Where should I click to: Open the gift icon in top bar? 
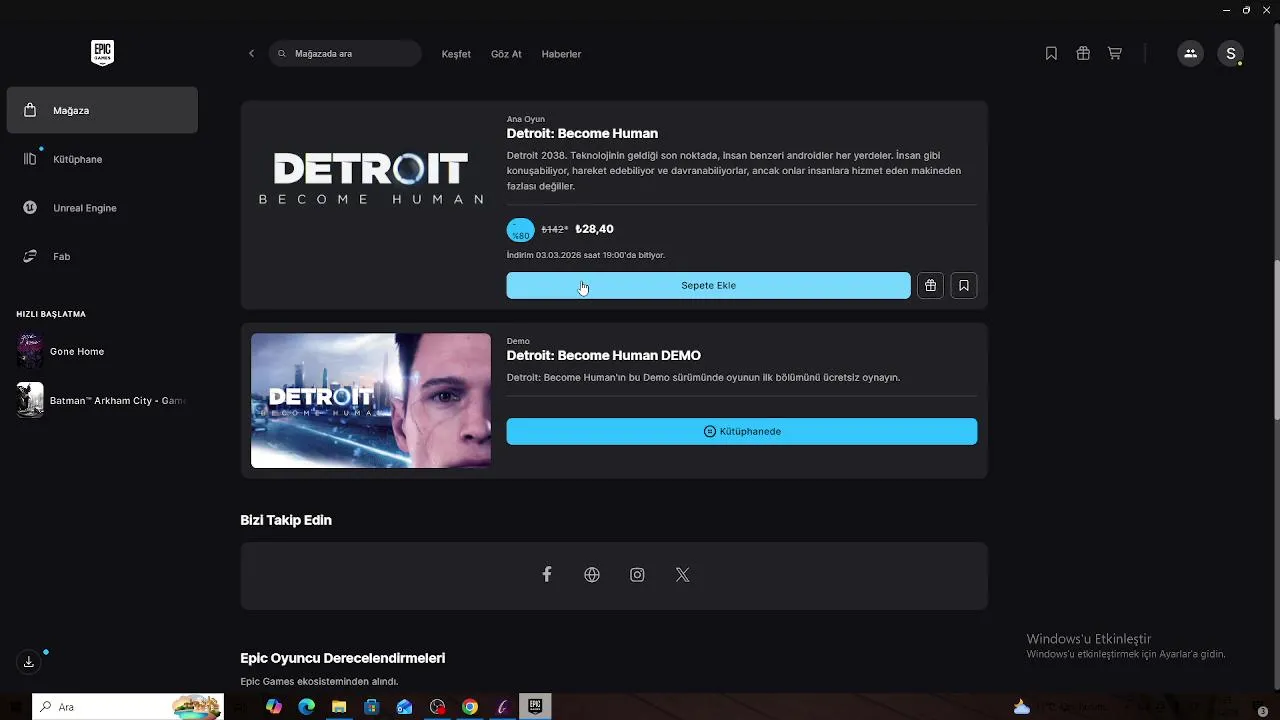[x=1083, y=54]
